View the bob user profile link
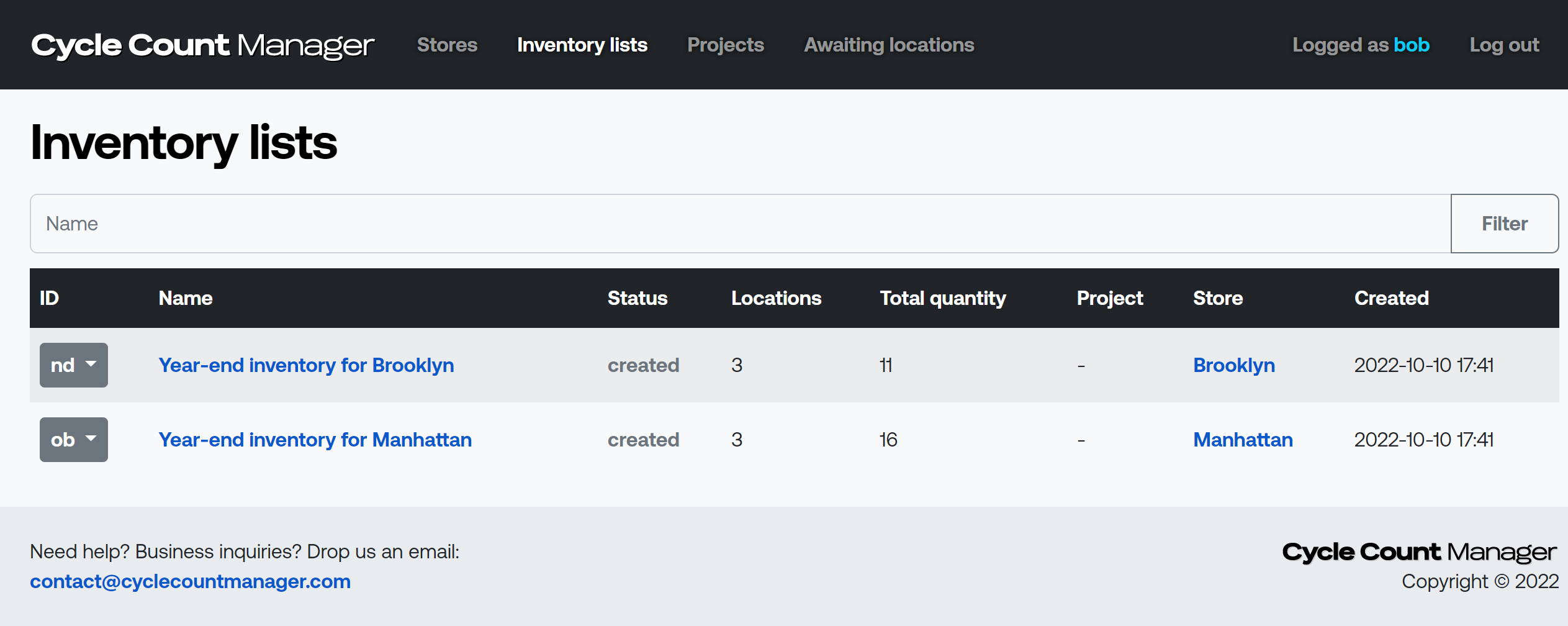This screenshot has height=626, width=1568. click(x=1412, y=45)
